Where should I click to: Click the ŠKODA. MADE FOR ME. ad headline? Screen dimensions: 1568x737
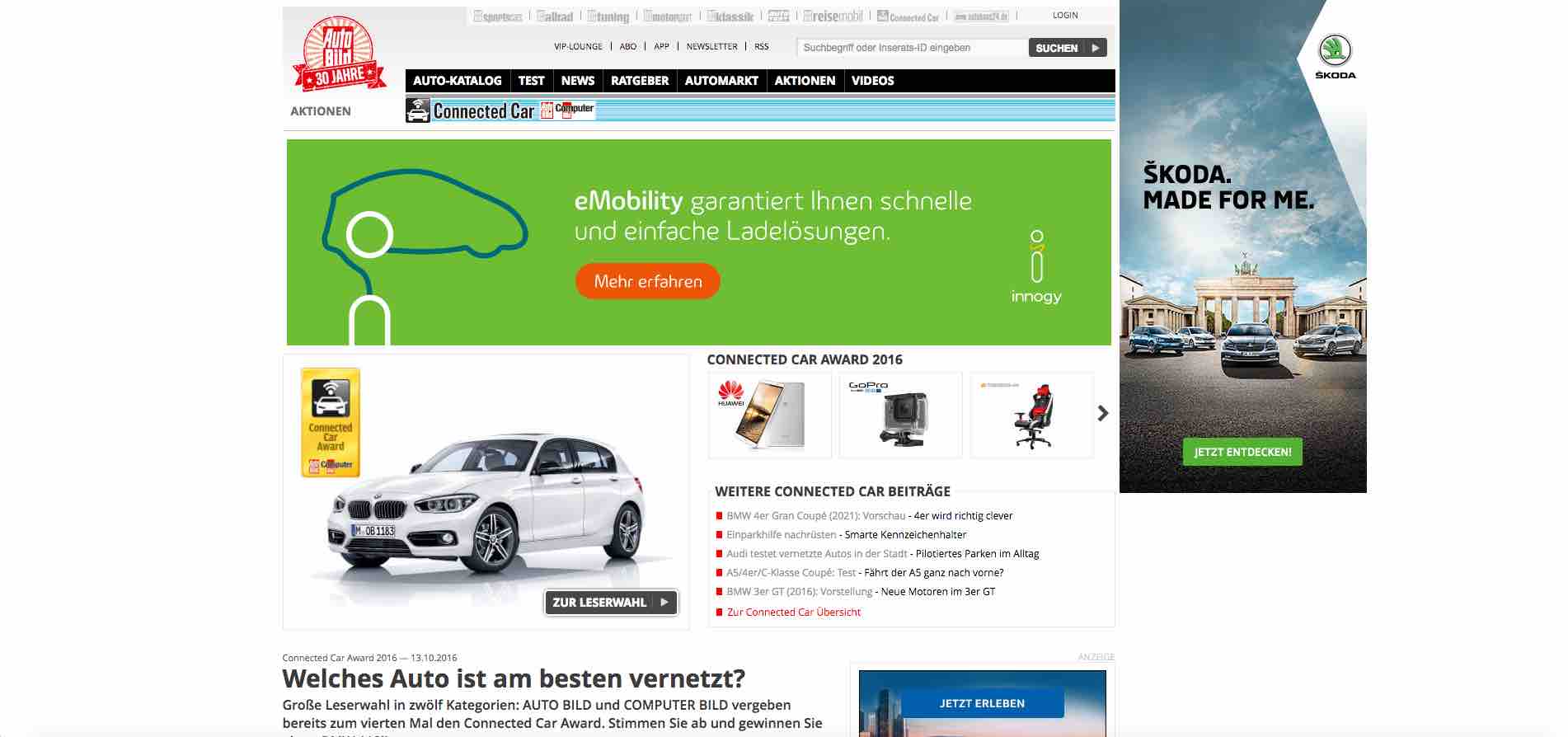pyautogui.click(x=1228, y=187)
